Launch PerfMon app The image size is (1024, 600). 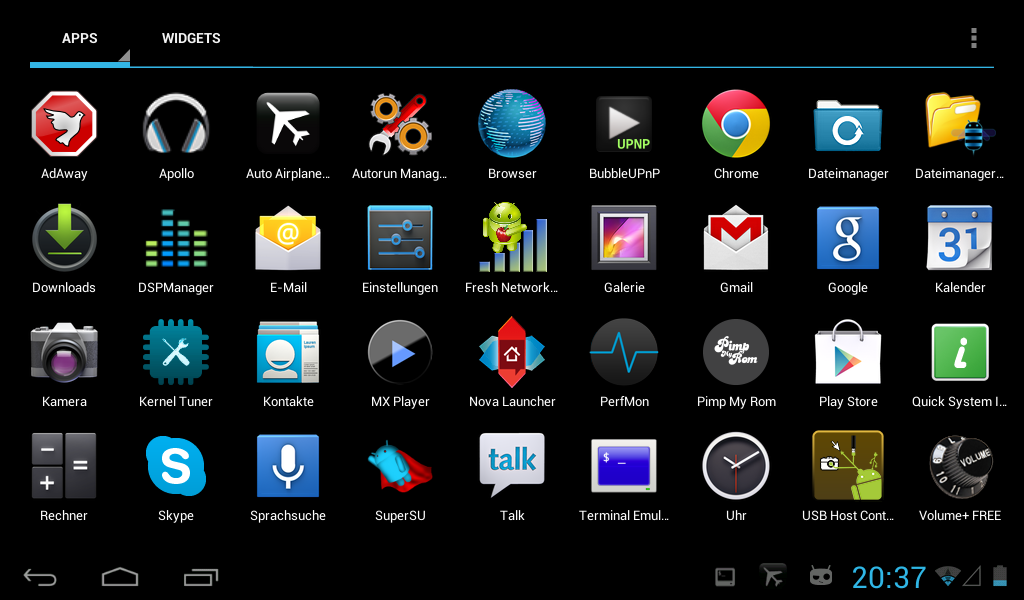624,353
